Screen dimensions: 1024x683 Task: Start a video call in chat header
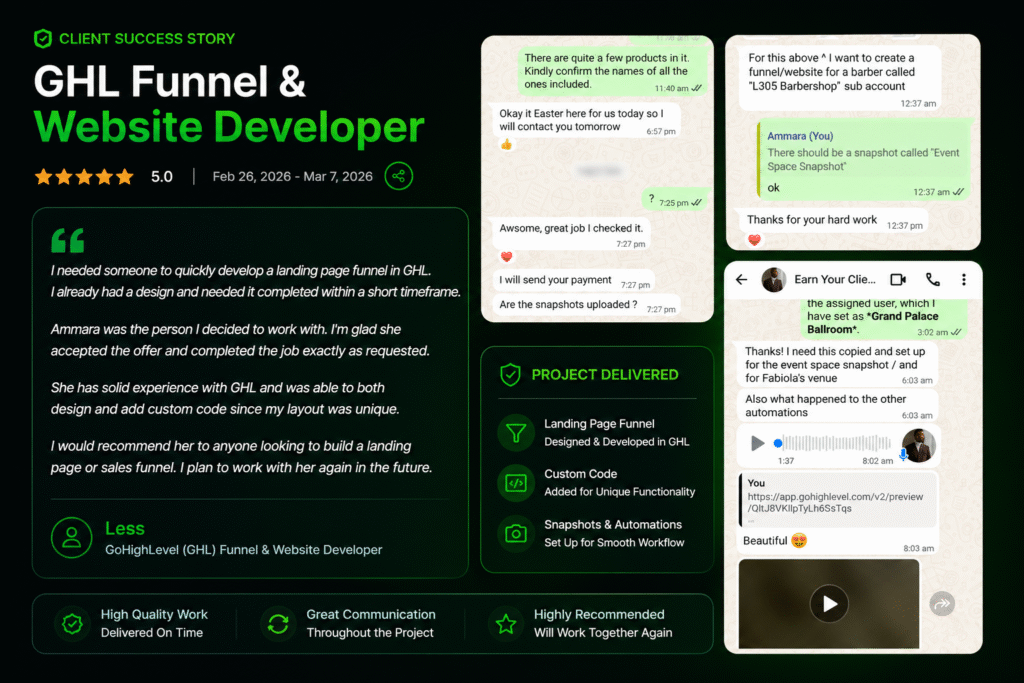click(x=898, y=279)
